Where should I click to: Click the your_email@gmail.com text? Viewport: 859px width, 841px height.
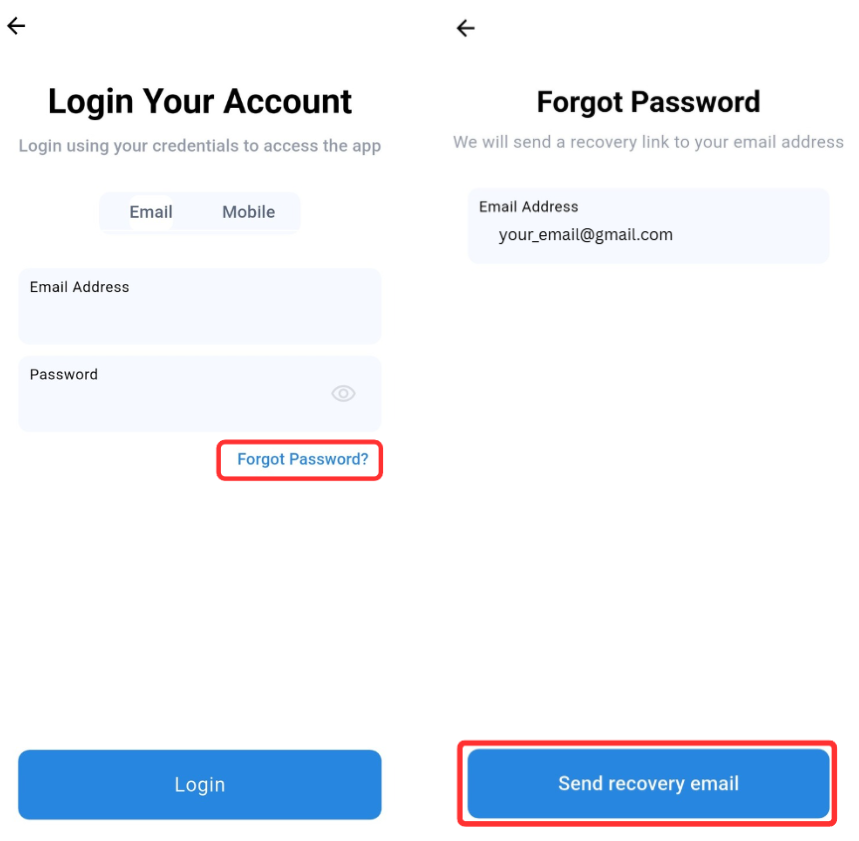585,236
